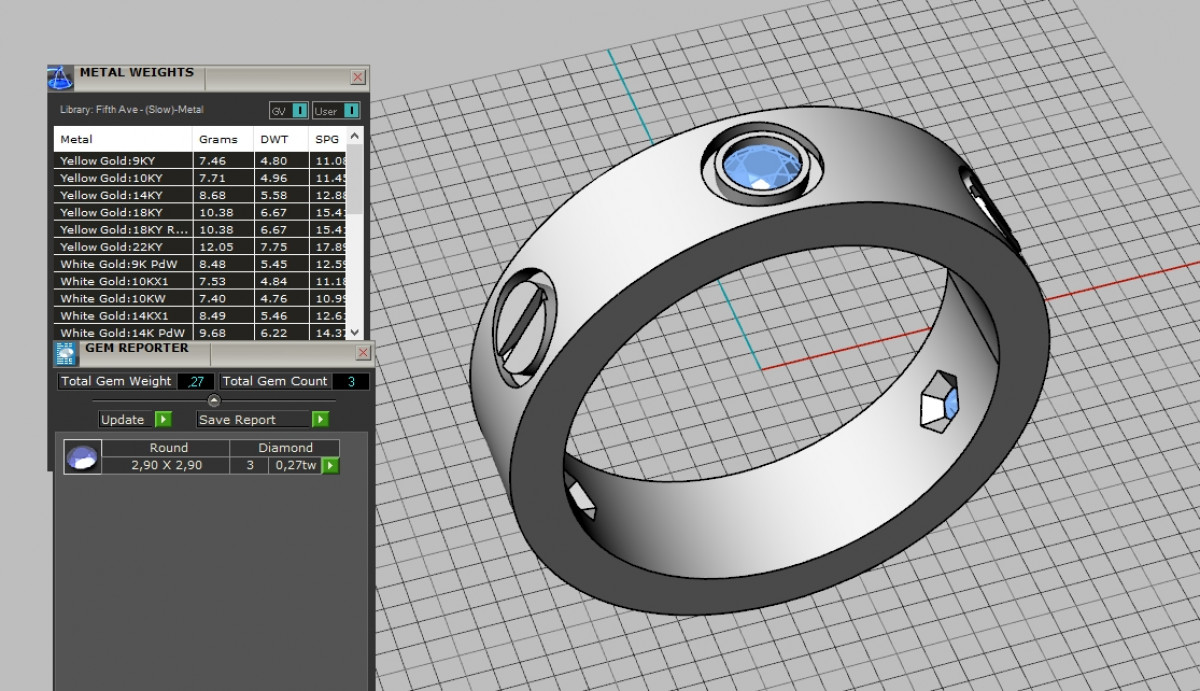Toggle the User library switch
This screenshot has height=691, width=1200.
[x=351, y=111]
